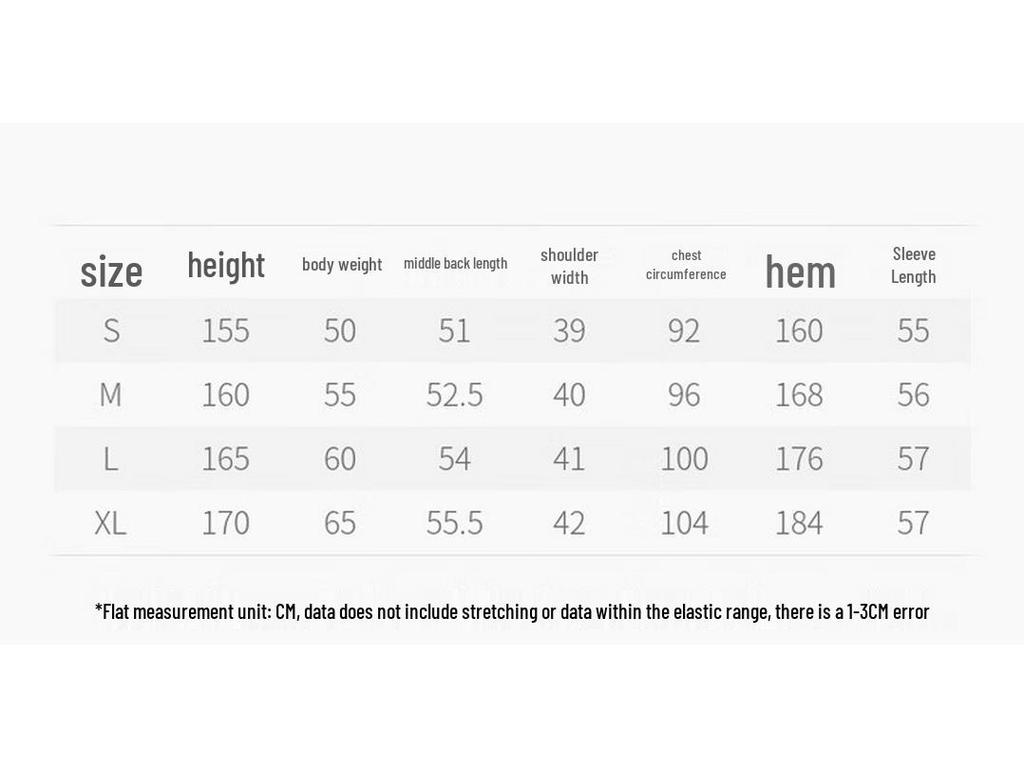Click the flat measurement unit footnote

(512, 612)
